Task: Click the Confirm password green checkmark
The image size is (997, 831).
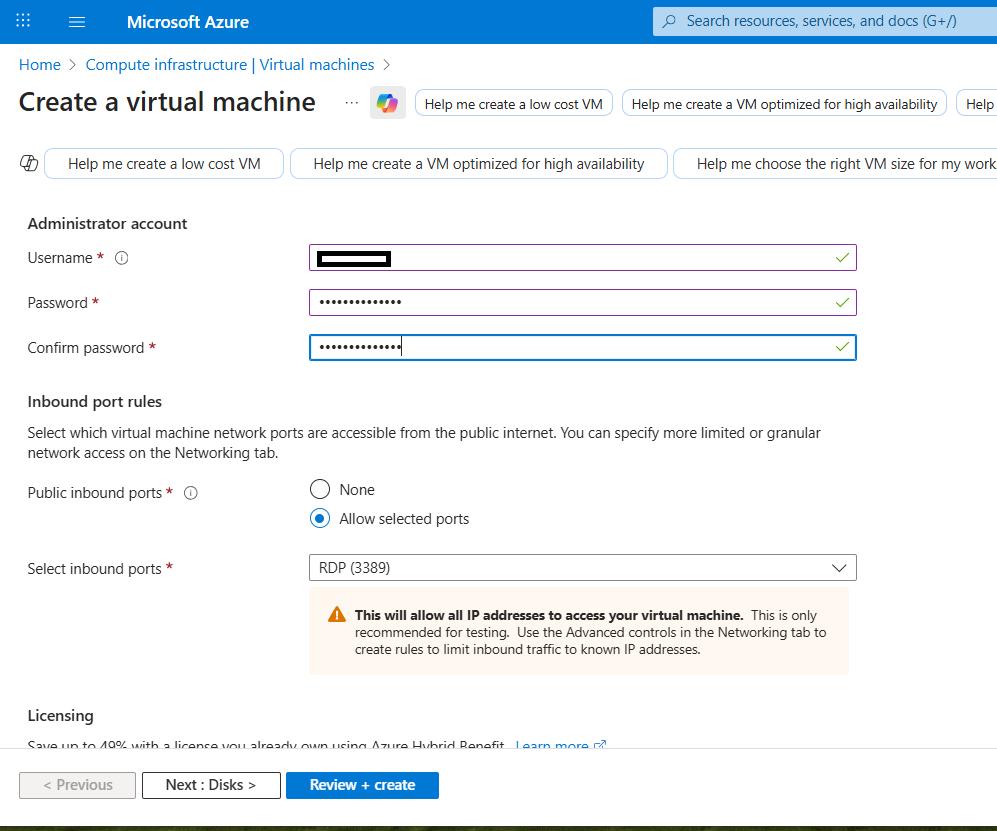Action: [842, 347]
